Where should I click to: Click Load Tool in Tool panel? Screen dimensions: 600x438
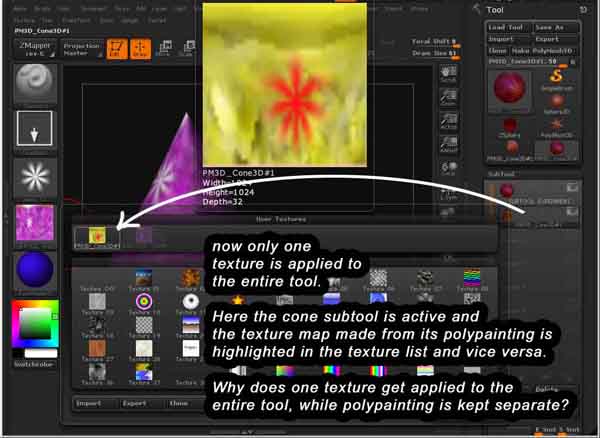(x=507, y=28)
